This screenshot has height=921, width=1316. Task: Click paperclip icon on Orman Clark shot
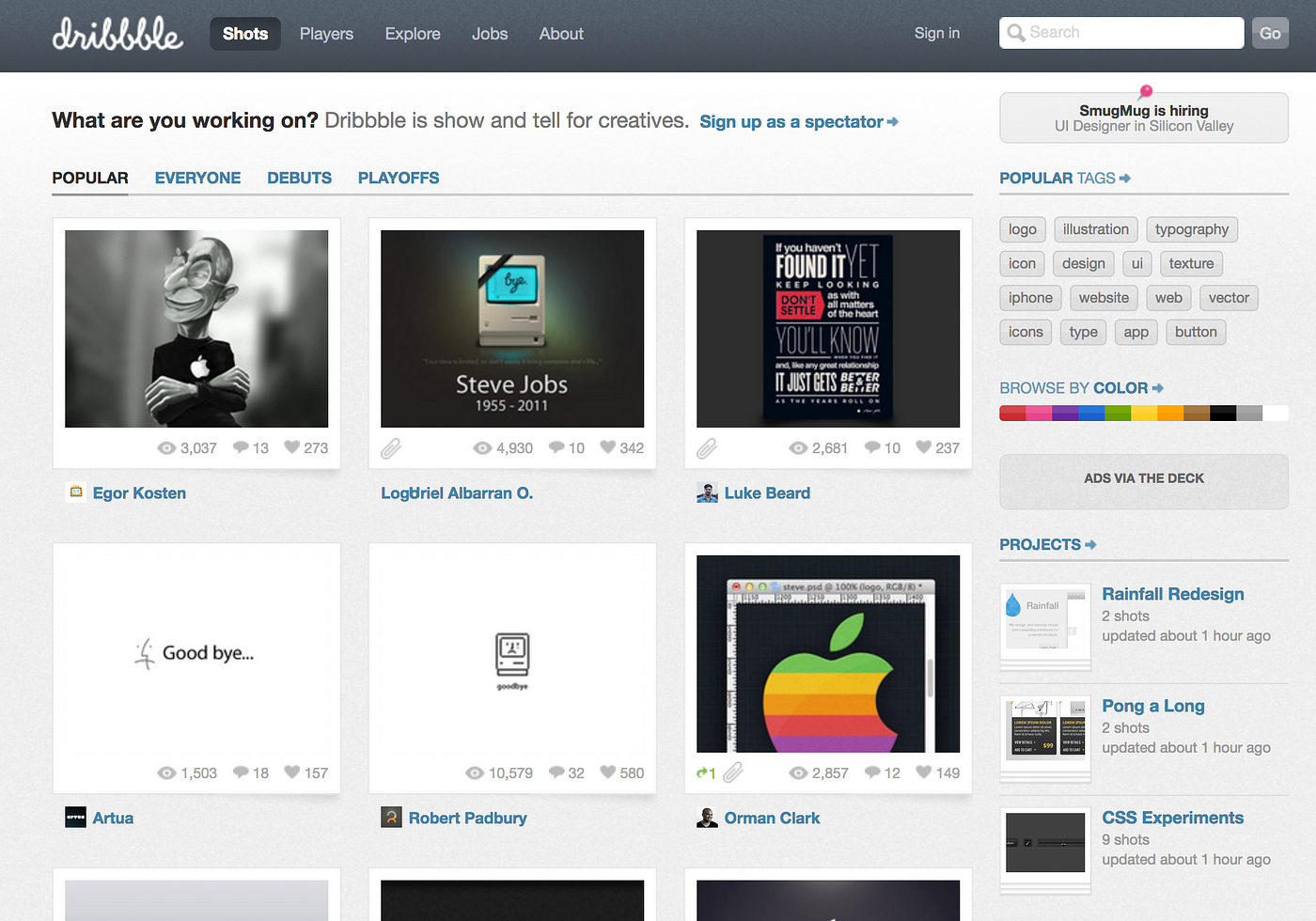[x=733, y=773]
